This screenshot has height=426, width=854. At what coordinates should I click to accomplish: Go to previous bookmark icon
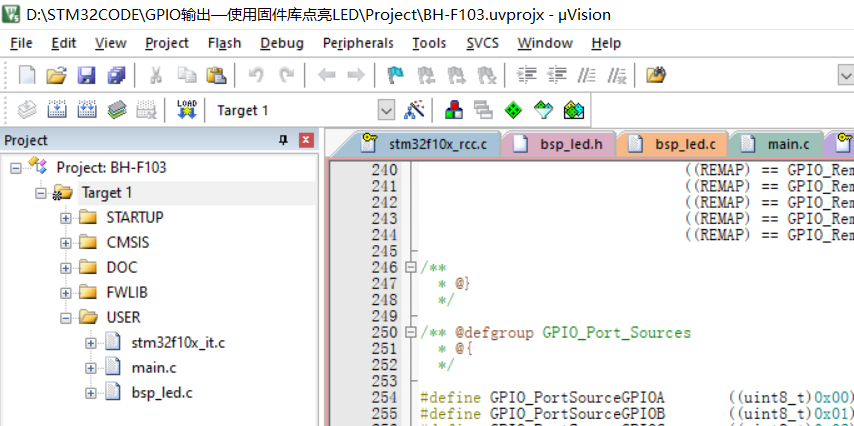pyautogui.click(x=426, y=75)
